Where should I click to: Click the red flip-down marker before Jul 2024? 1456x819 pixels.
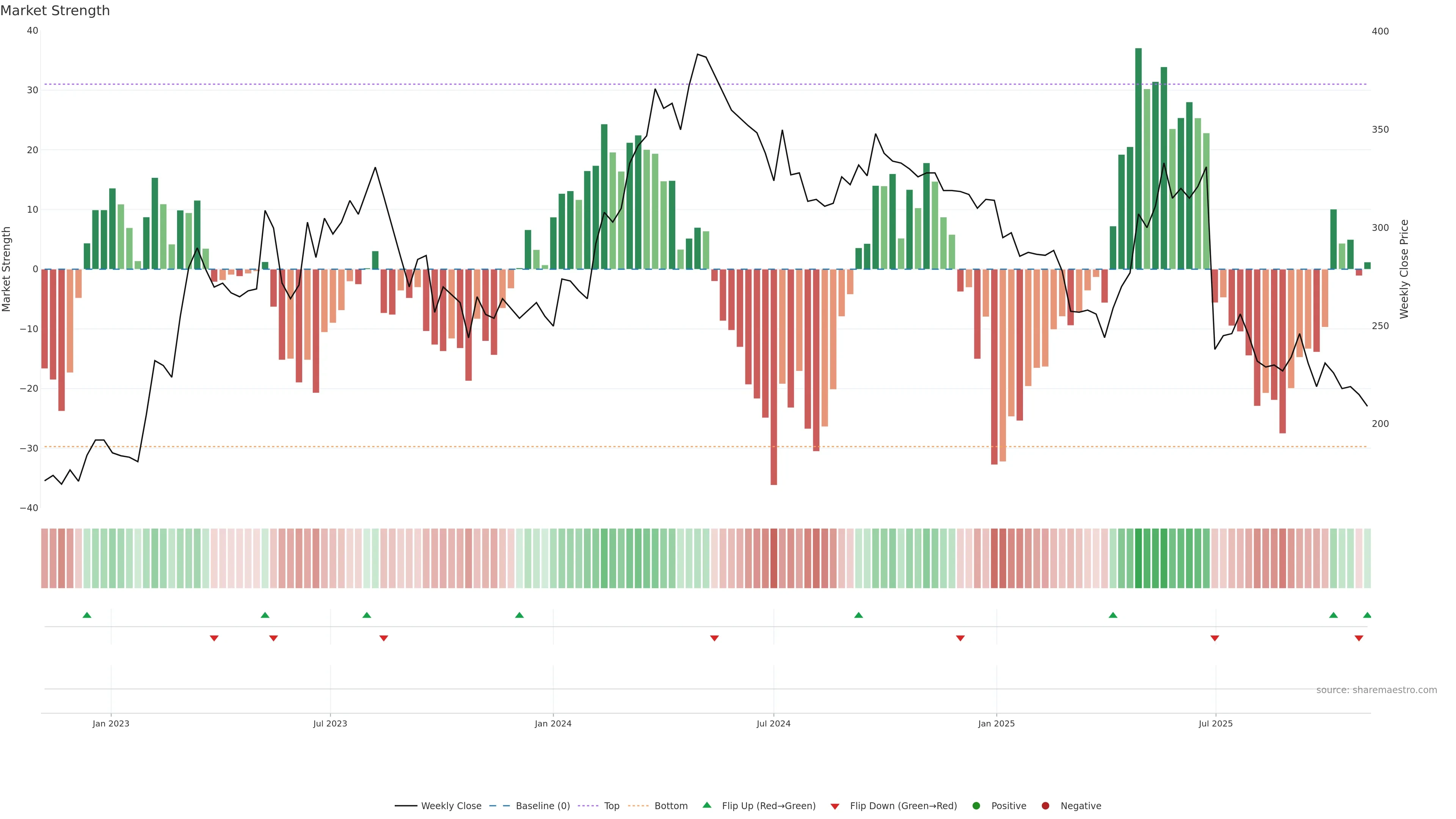(714, 638)
